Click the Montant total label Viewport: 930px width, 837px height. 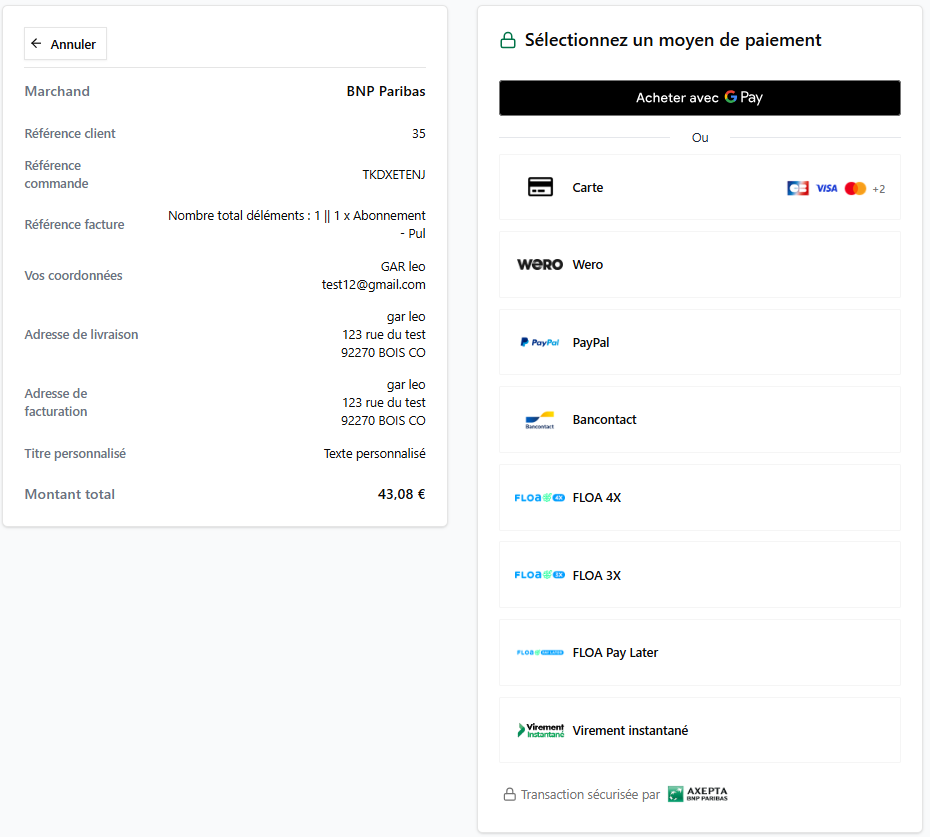pyautogui.click(x=69, y=494)
